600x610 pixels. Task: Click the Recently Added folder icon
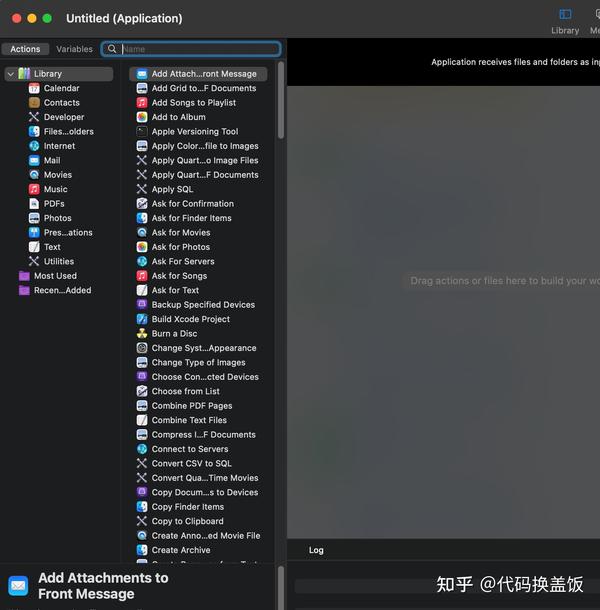click(x=25, y=290)
